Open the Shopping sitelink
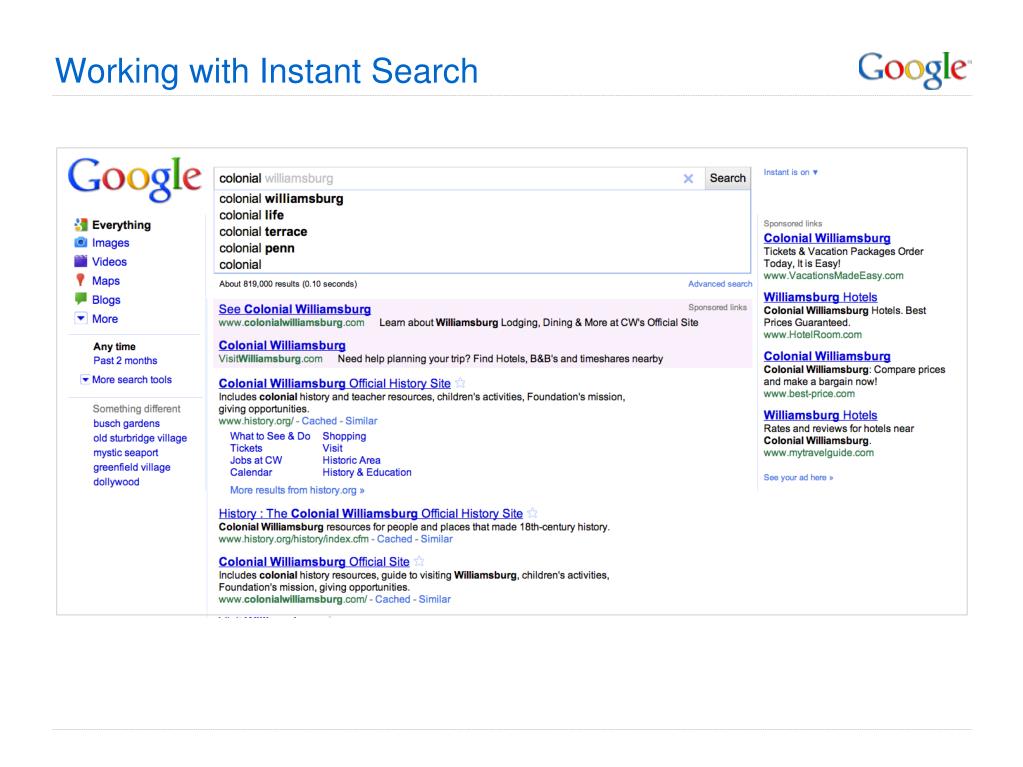Image resolution: width=1023 pixels, height=767 pixels. (x=344, y=436)
